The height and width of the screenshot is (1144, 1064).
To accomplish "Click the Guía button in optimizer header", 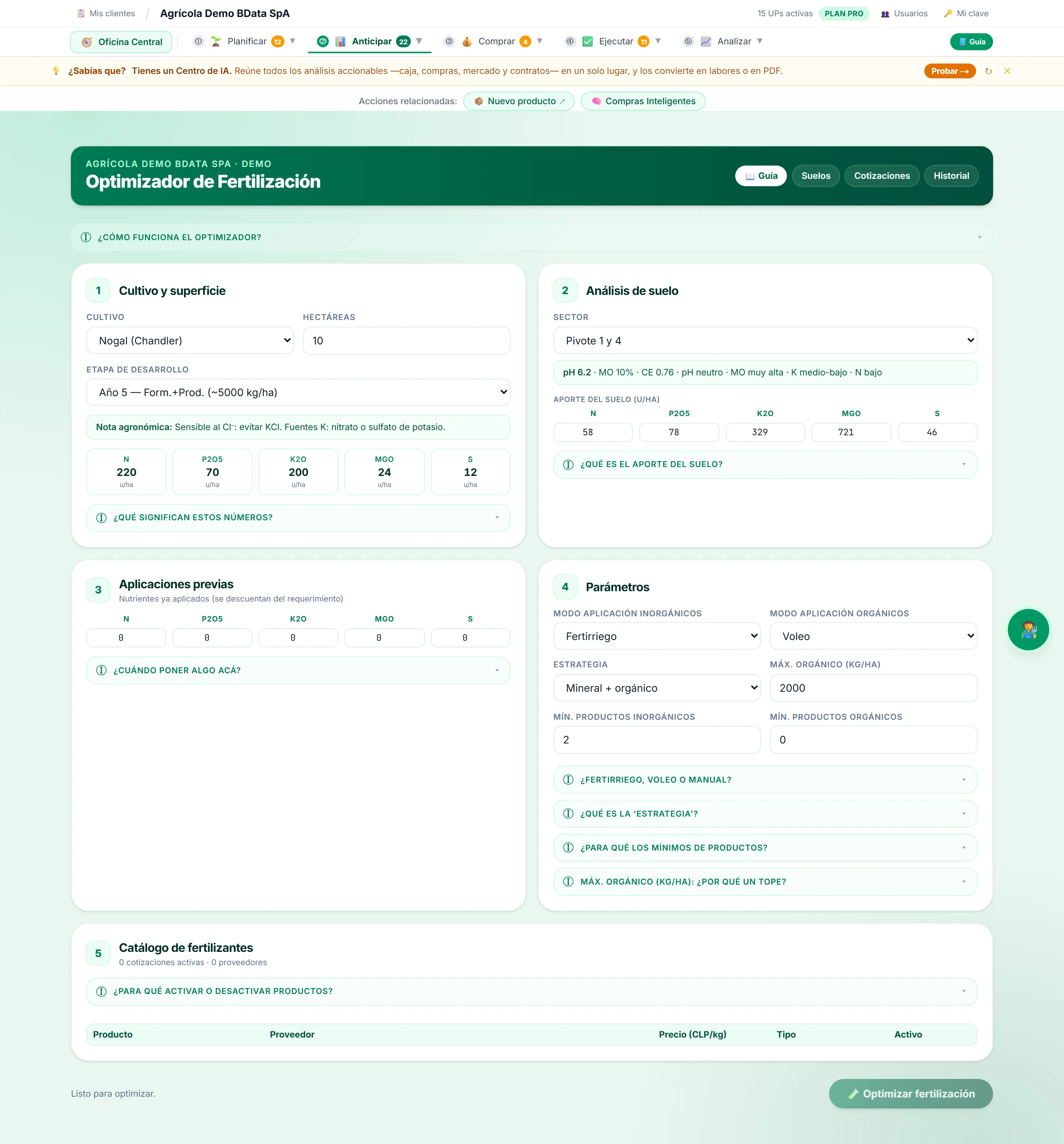I will (761, 176).
